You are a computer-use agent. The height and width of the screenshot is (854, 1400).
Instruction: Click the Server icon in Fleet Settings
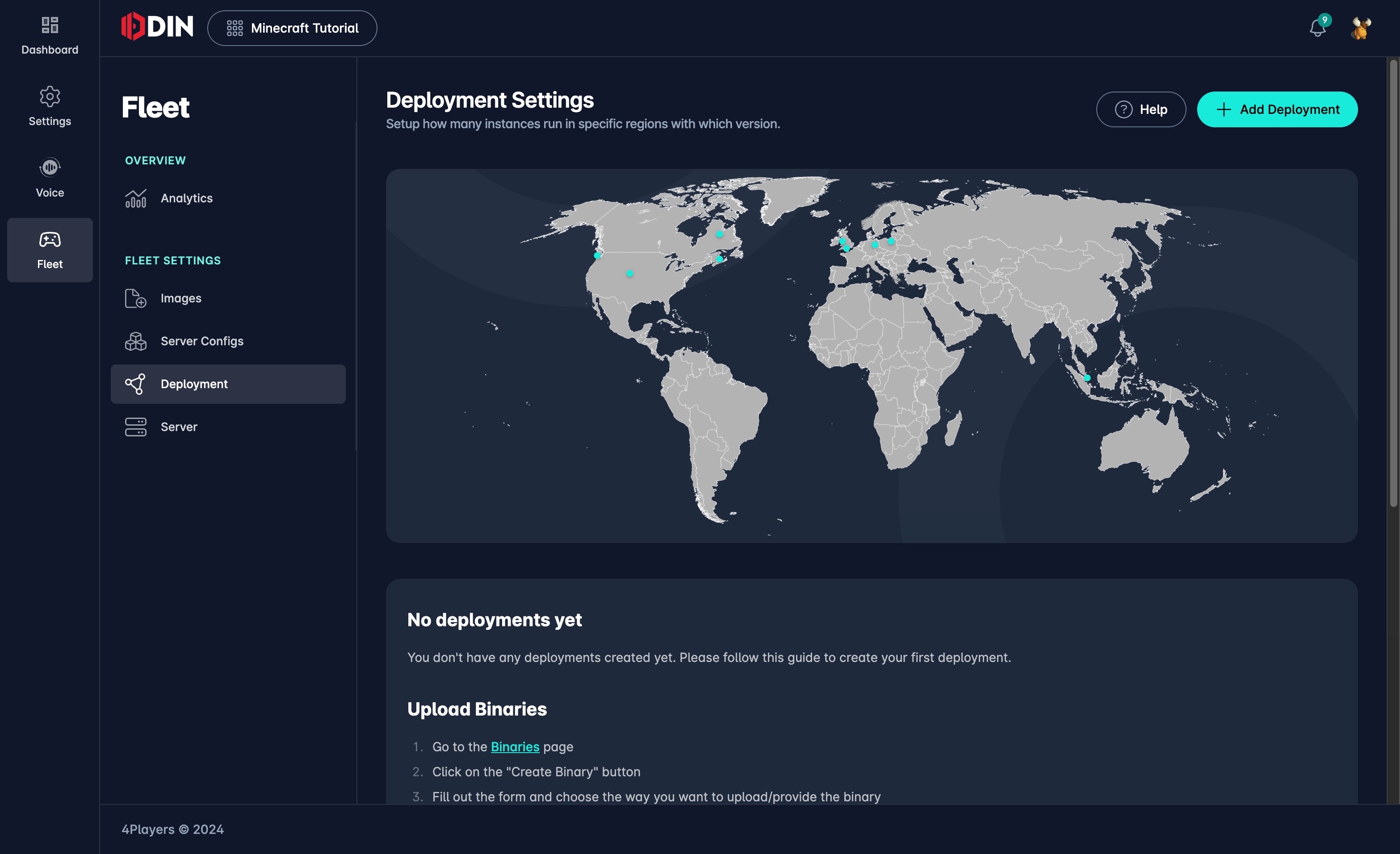coord(135,426)
